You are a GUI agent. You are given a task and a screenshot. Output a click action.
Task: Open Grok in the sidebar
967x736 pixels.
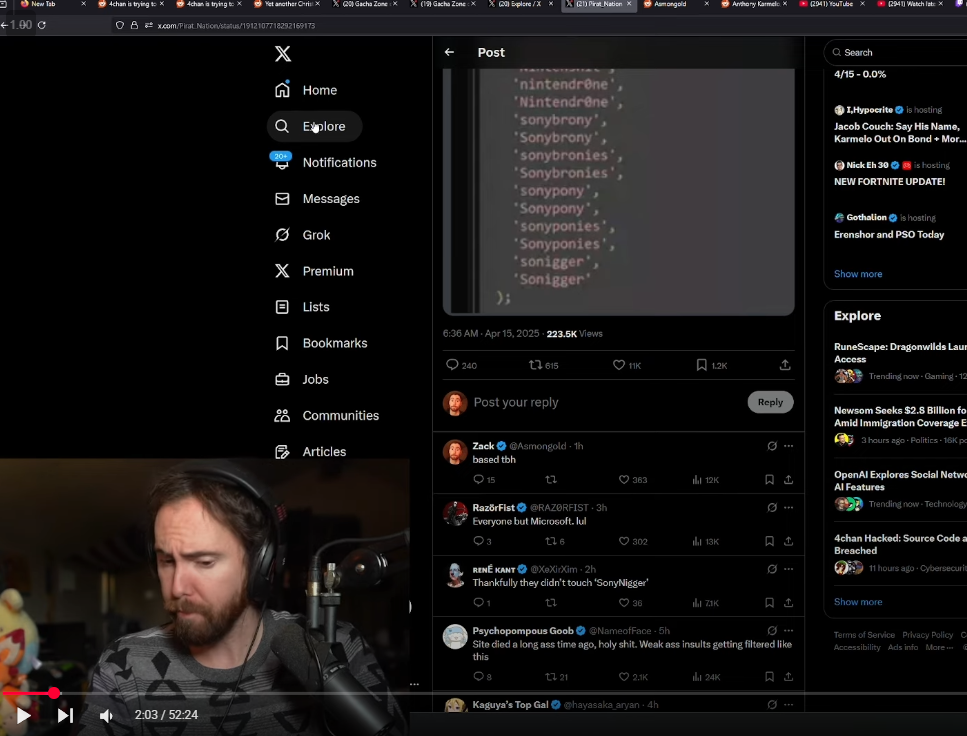(302, 235)
